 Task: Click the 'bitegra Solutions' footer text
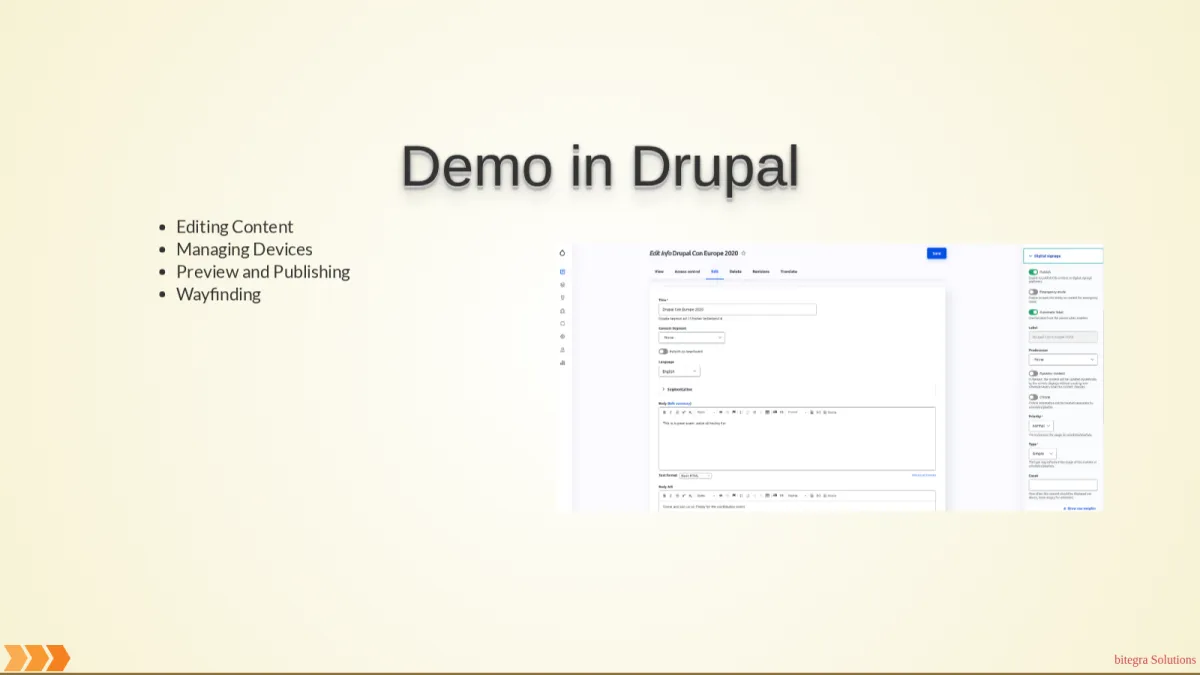coord(1155,660)
